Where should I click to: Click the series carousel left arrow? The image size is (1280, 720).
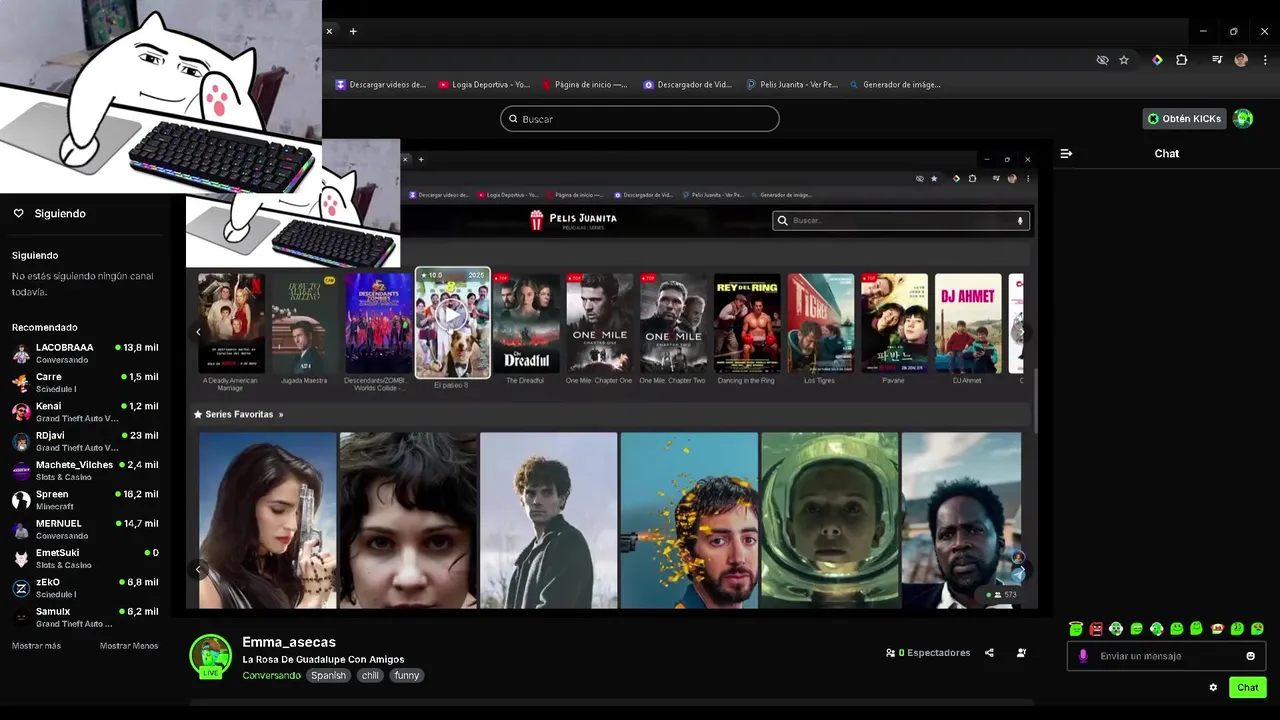(x=198, y=569)
